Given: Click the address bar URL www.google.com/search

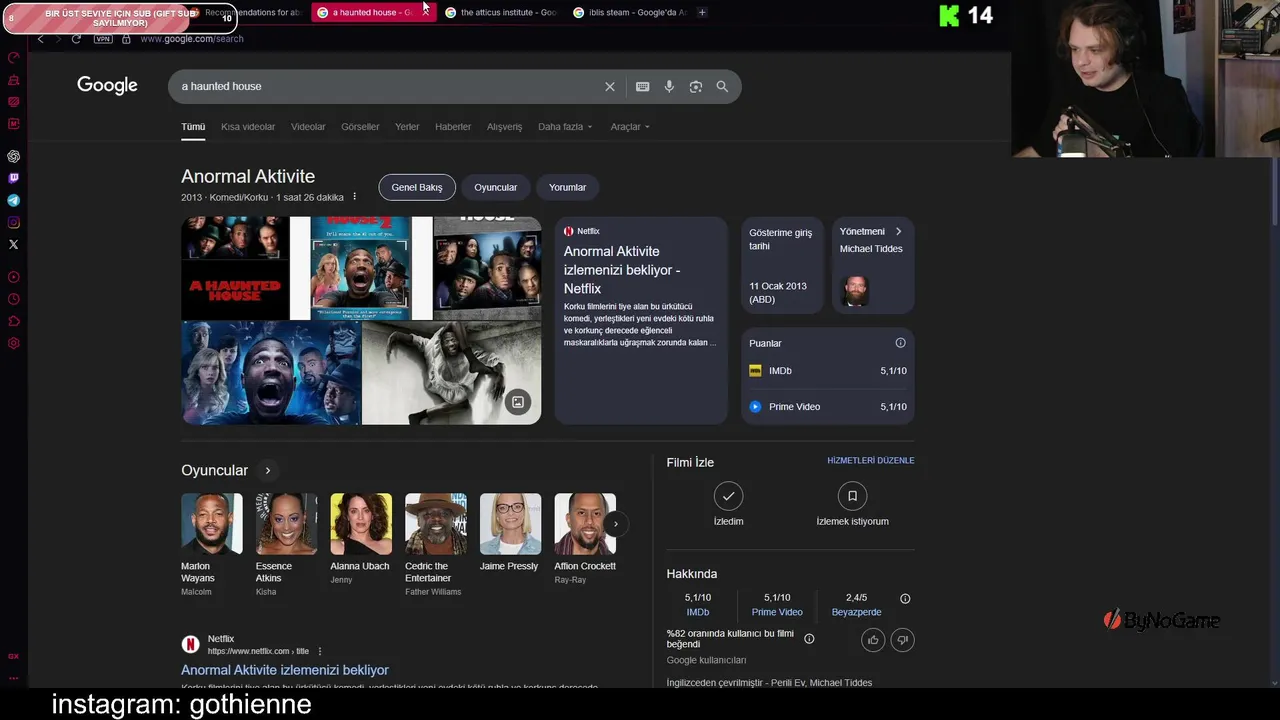Looking at the screenshot, I should click(x=192, y=39).
